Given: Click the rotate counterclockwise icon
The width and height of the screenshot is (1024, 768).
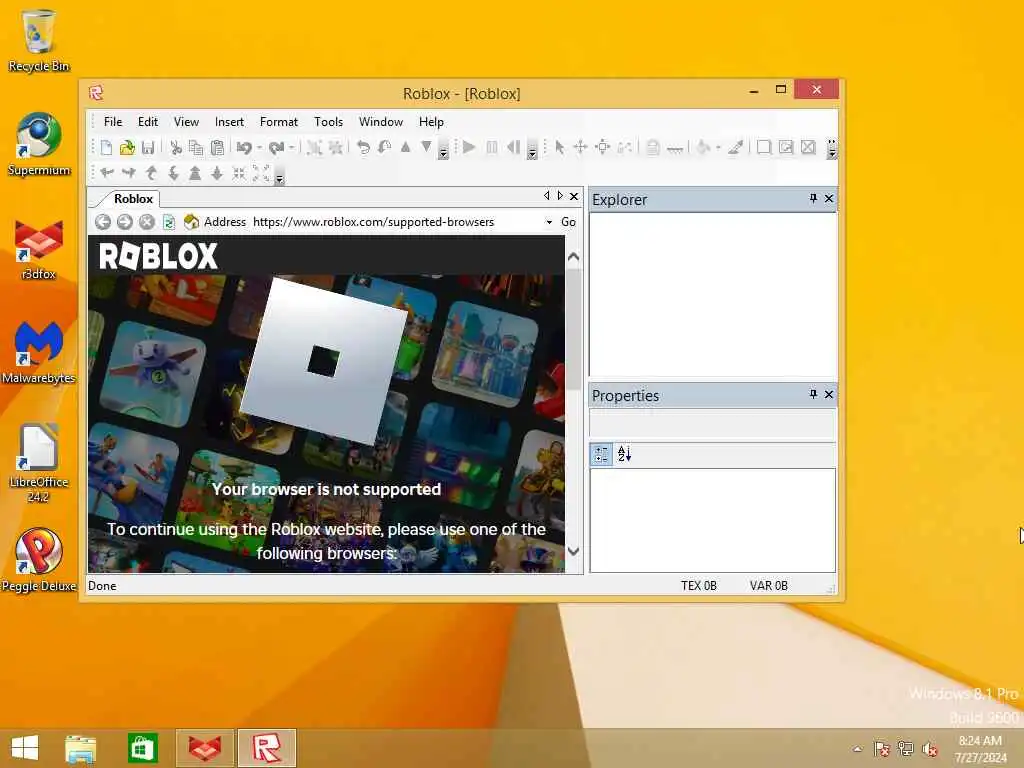Looking at the screenshot, I should coord(364,147).
